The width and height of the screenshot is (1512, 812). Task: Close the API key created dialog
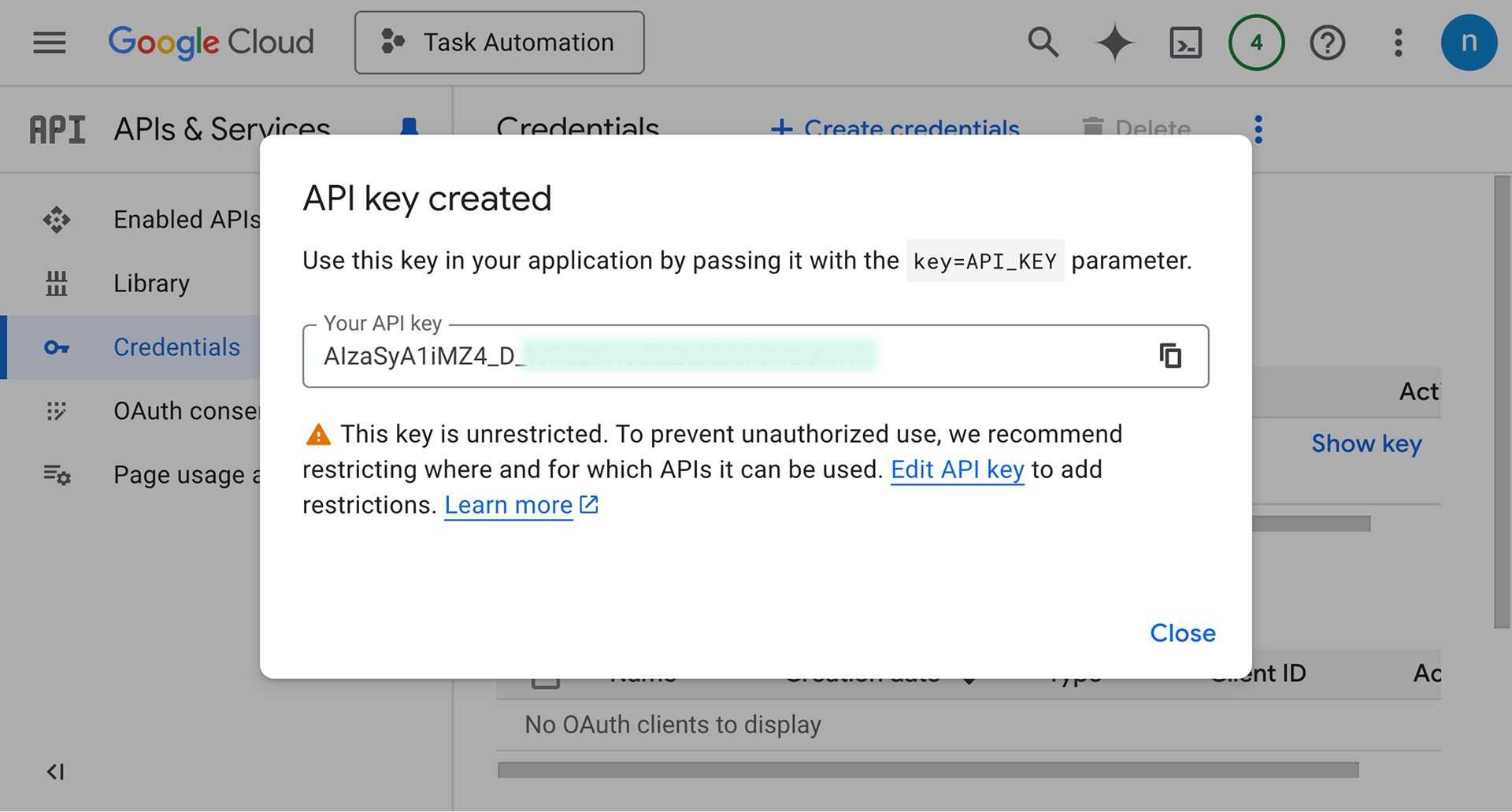(1182, 633)
